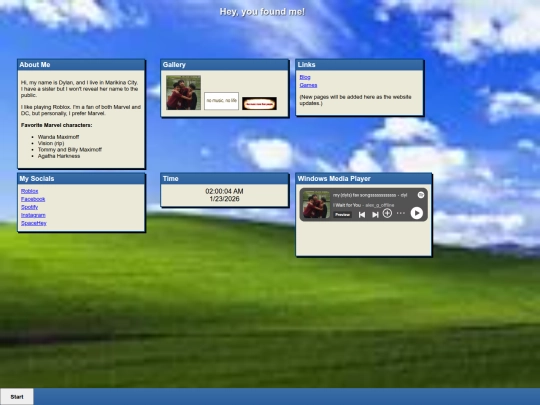Skip to previous track in media player
This screenshot has height=405, width=540.
pyautogui.click(x=362, y=215)
